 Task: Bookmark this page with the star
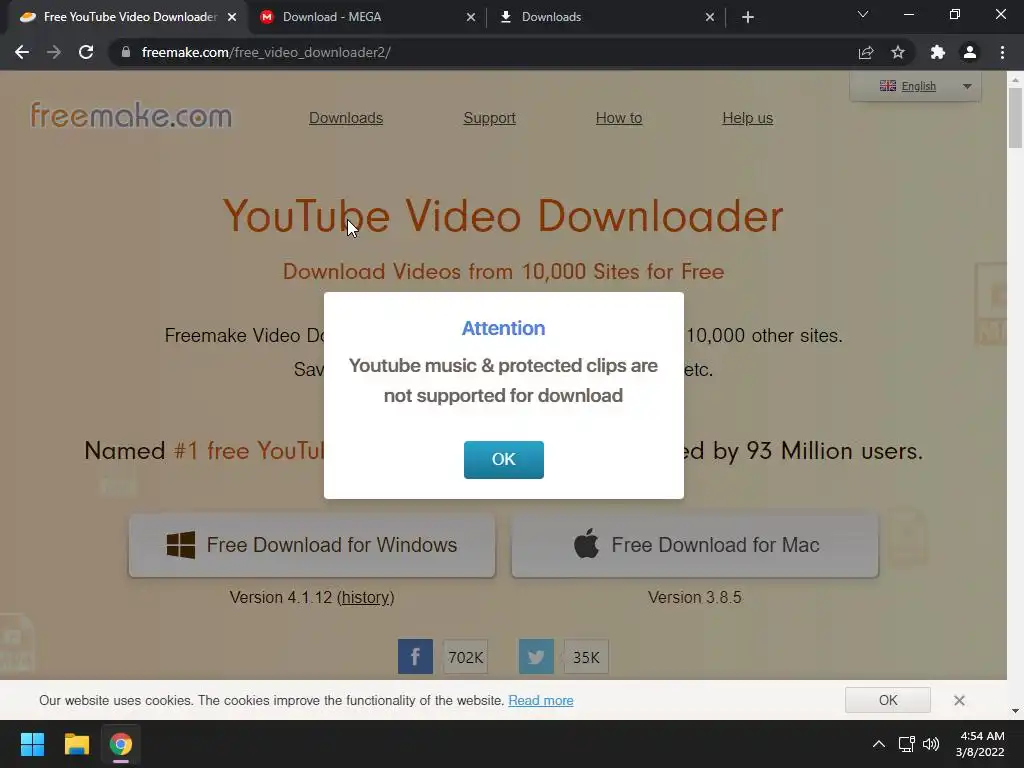(898, 52)
